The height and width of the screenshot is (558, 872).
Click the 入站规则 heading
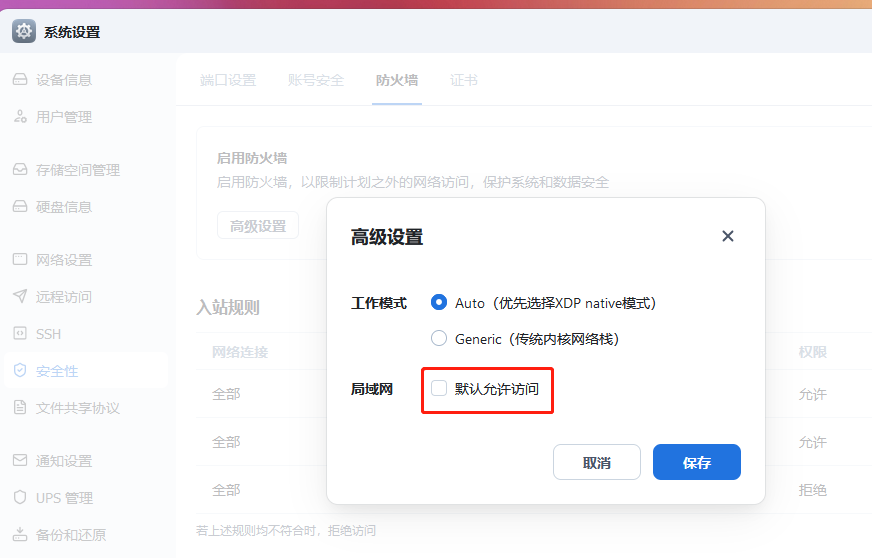[227, 307]
